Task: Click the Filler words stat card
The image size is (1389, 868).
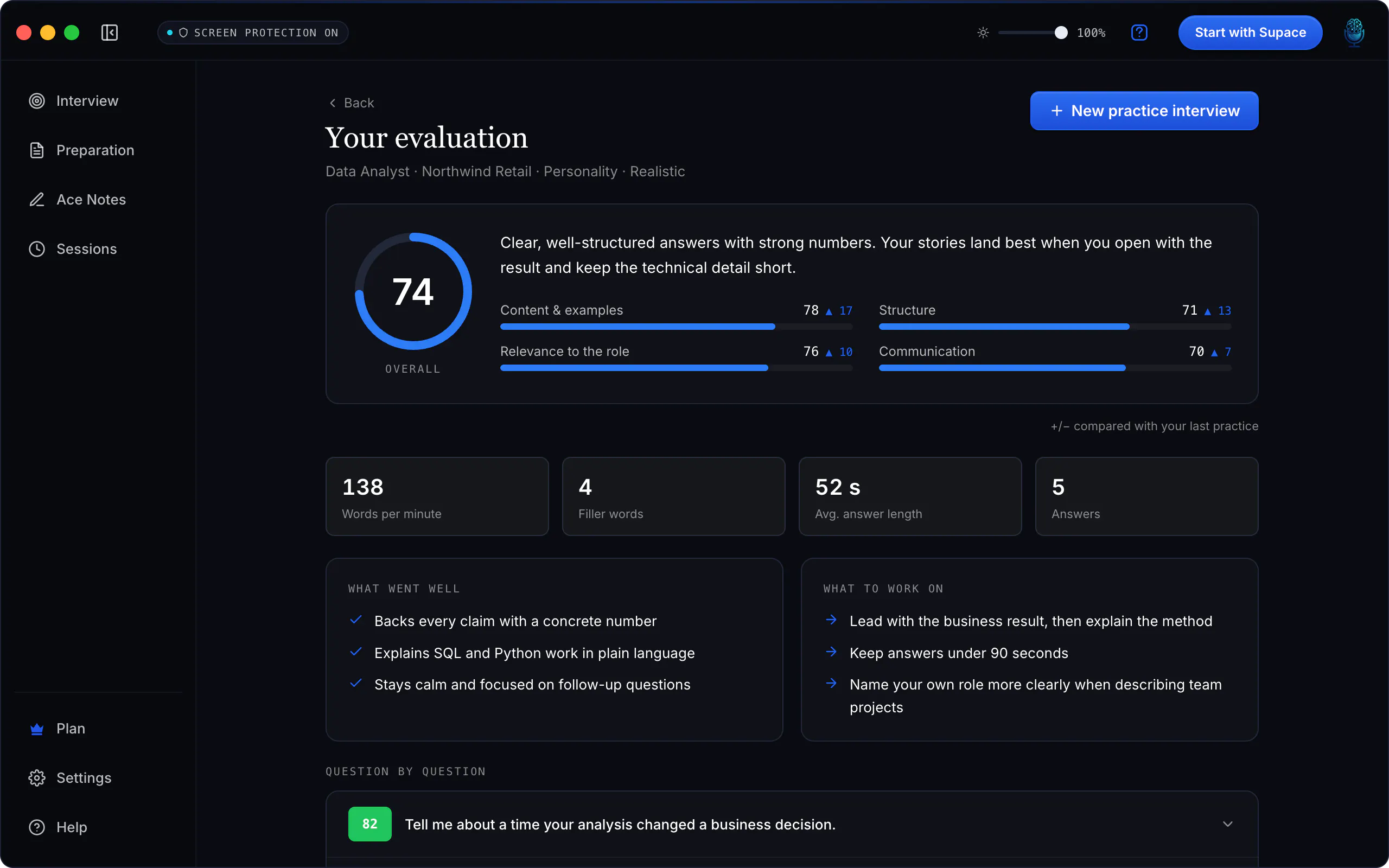Action: 674,496
